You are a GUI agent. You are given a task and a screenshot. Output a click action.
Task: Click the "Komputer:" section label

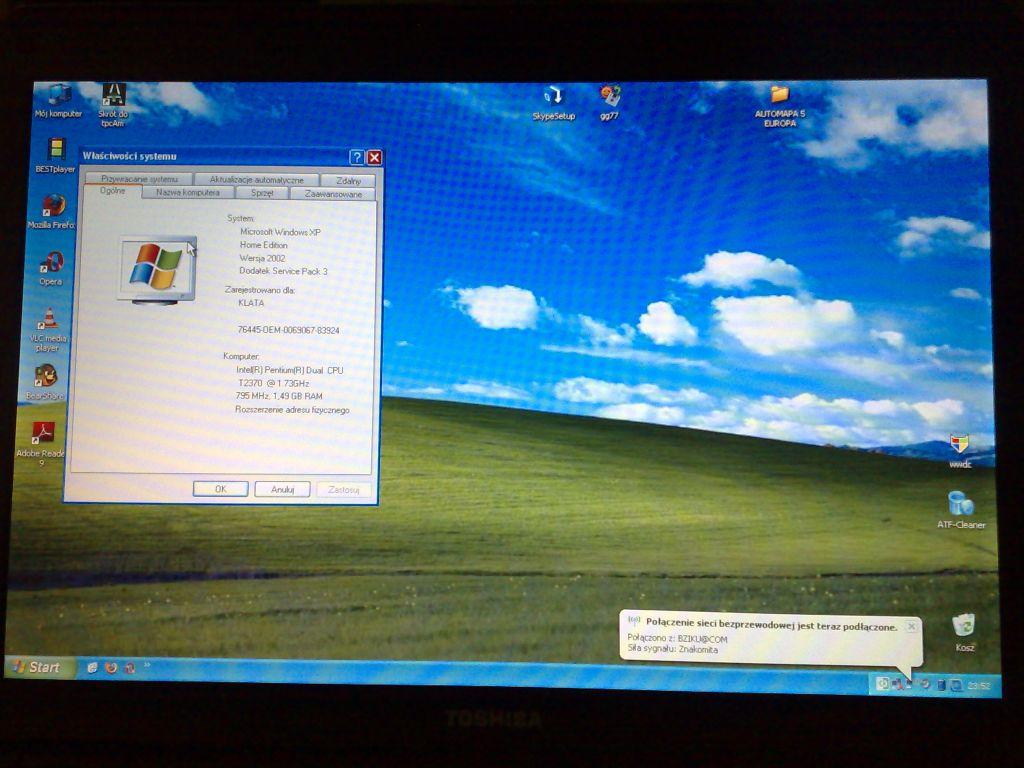[242, 357]
